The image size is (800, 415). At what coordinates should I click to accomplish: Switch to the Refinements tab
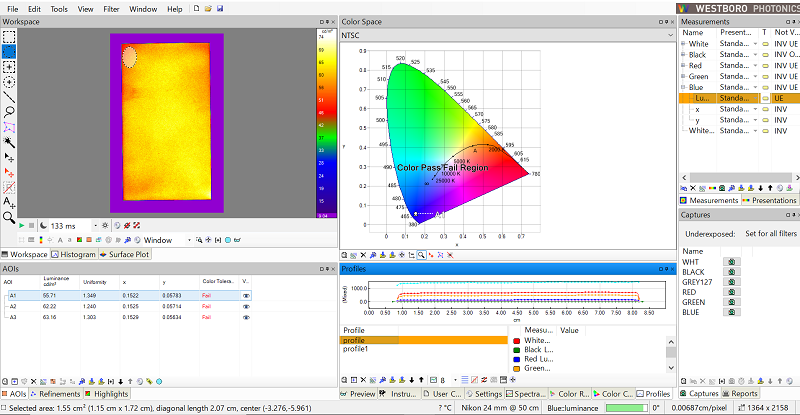(x=55, y=394)
